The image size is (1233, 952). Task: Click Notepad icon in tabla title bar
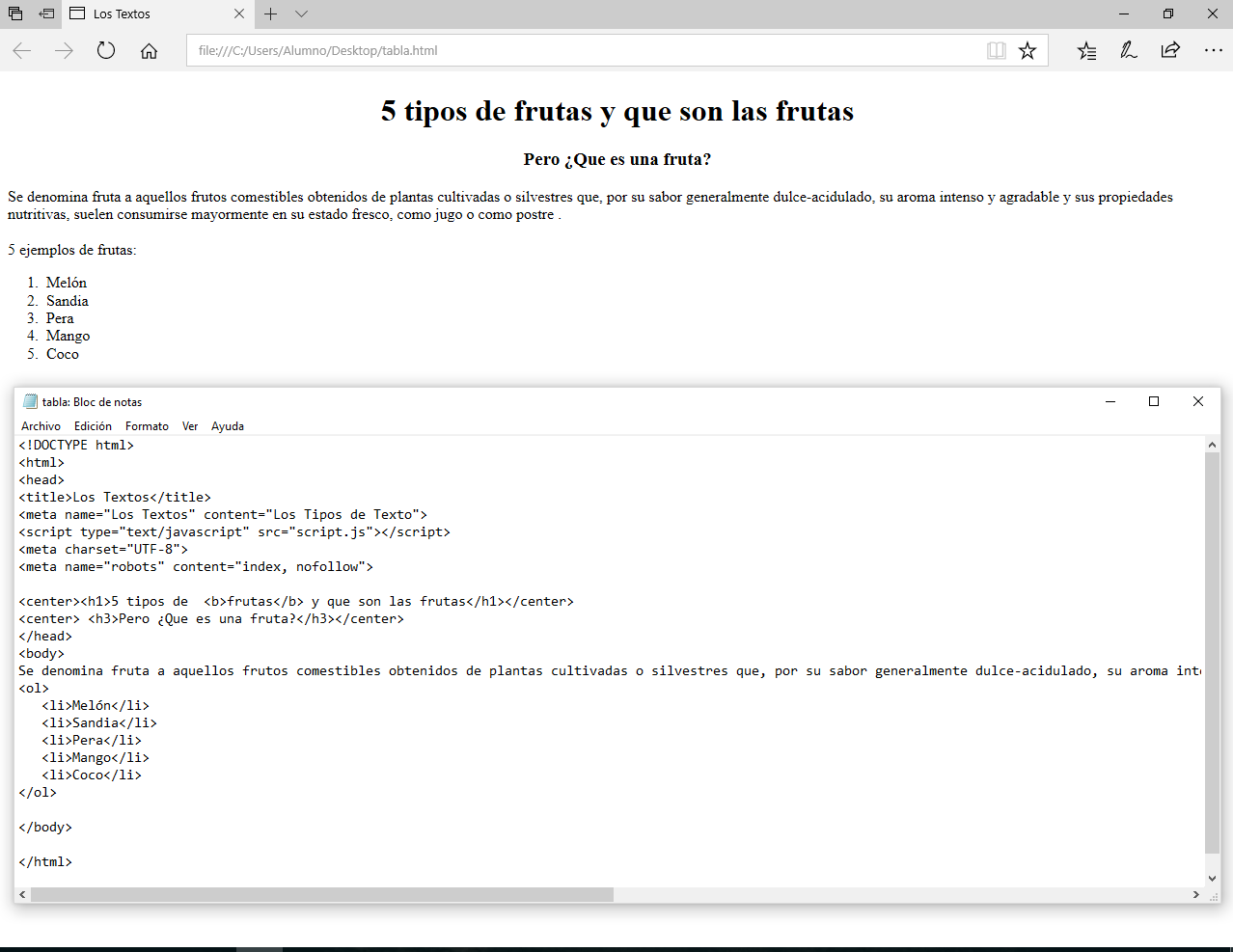click(30, 401)
